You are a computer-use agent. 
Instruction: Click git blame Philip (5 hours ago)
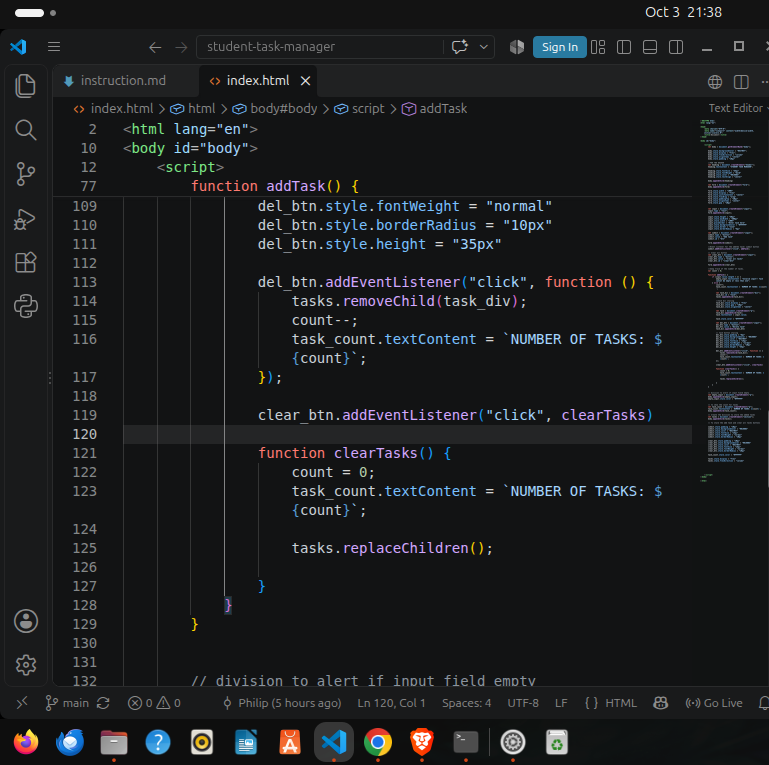coord(282,703)
